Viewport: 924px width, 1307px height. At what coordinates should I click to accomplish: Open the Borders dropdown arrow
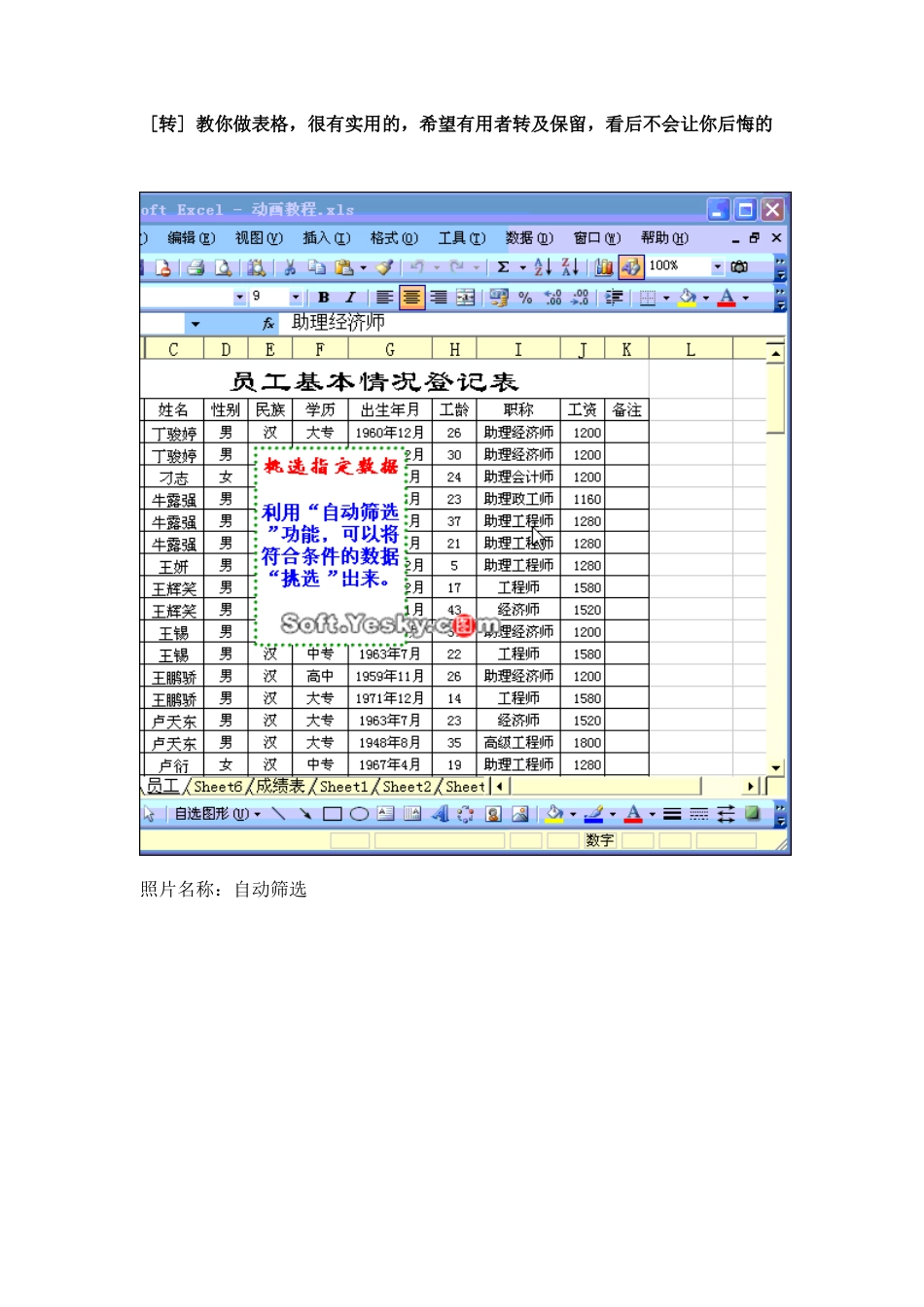(666, 298)
